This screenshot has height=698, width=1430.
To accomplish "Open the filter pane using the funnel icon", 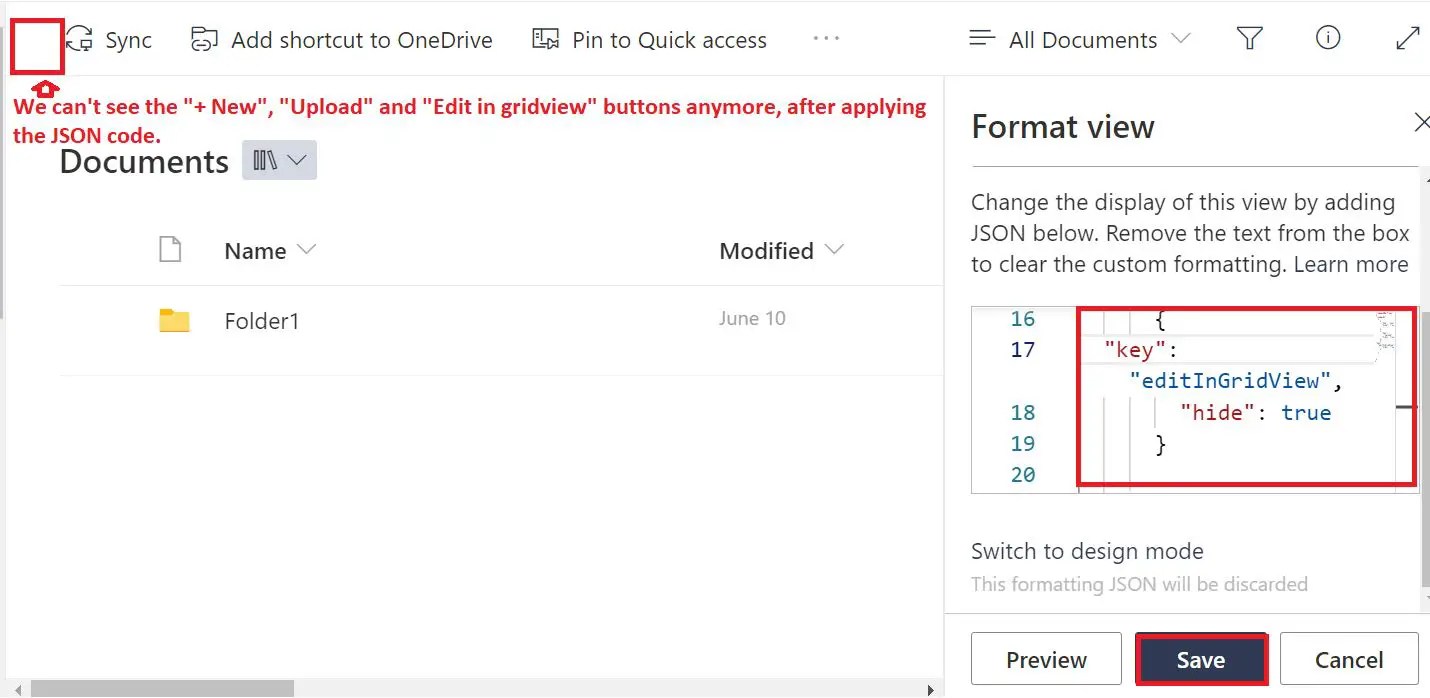I will 1249,38.
